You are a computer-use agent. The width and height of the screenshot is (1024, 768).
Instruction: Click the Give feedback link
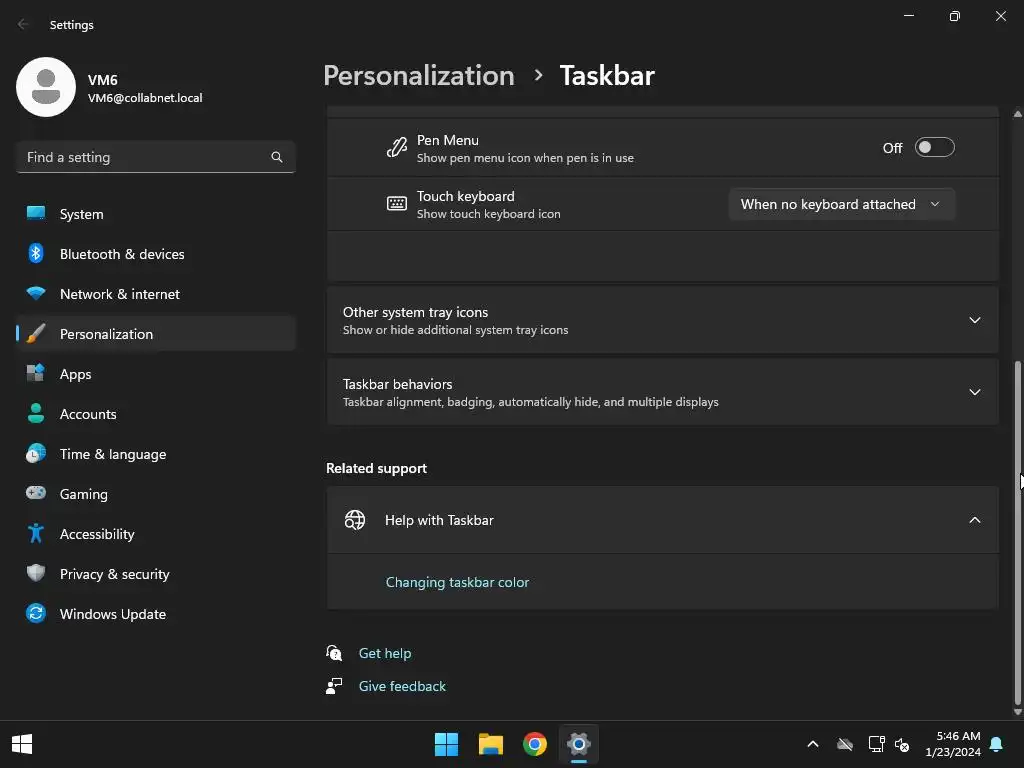pos(402,686)
